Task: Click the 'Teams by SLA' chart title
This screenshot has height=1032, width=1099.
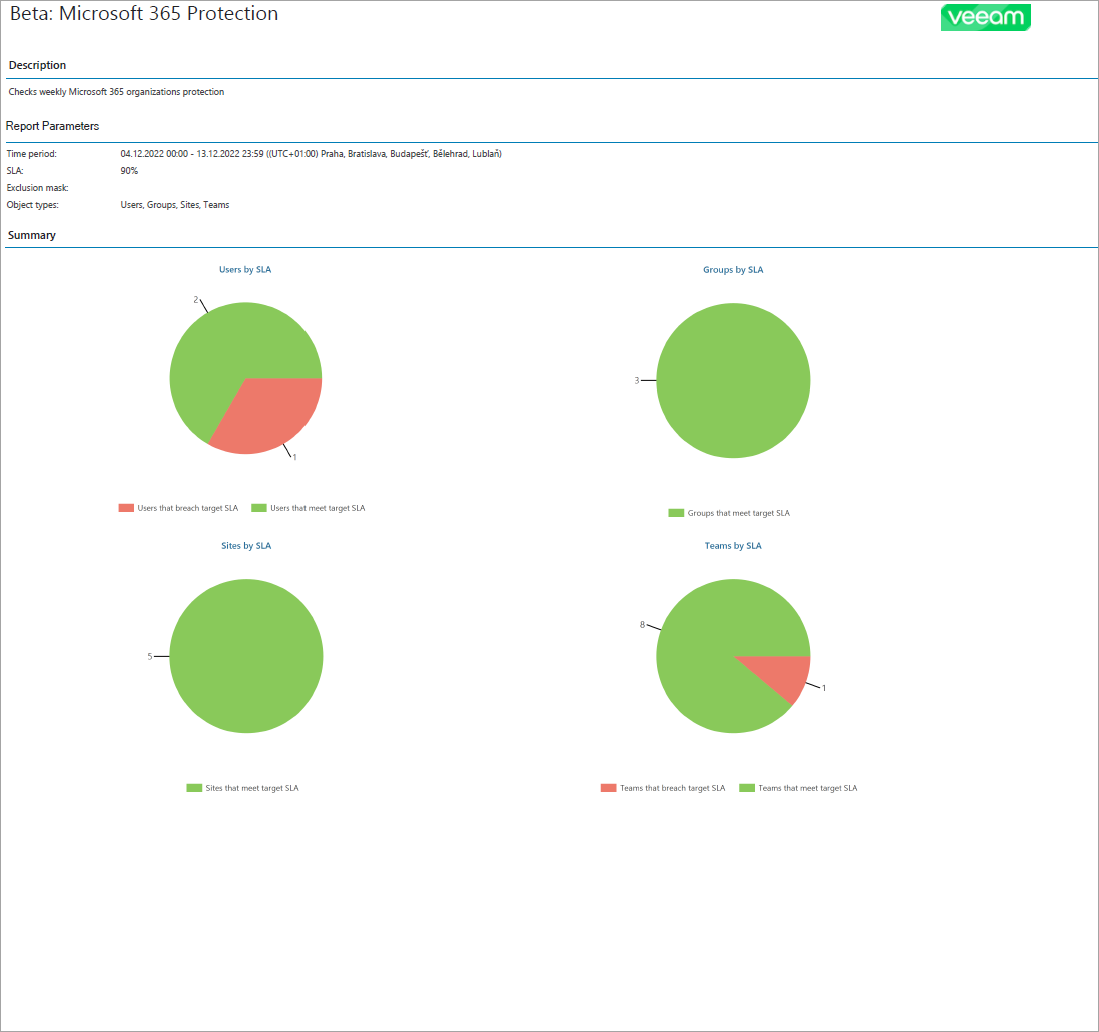Action: point(733,545)
